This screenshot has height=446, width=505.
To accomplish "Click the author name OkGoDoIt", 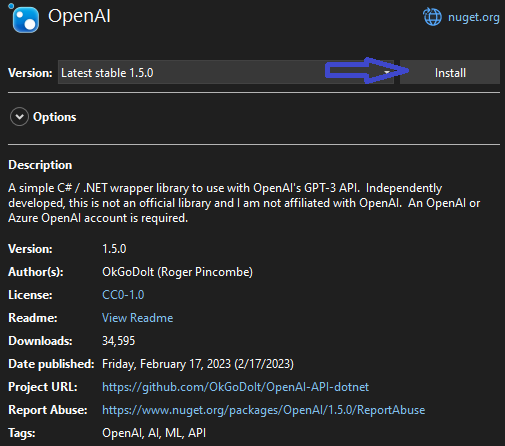I will click(x=128, y=272).
